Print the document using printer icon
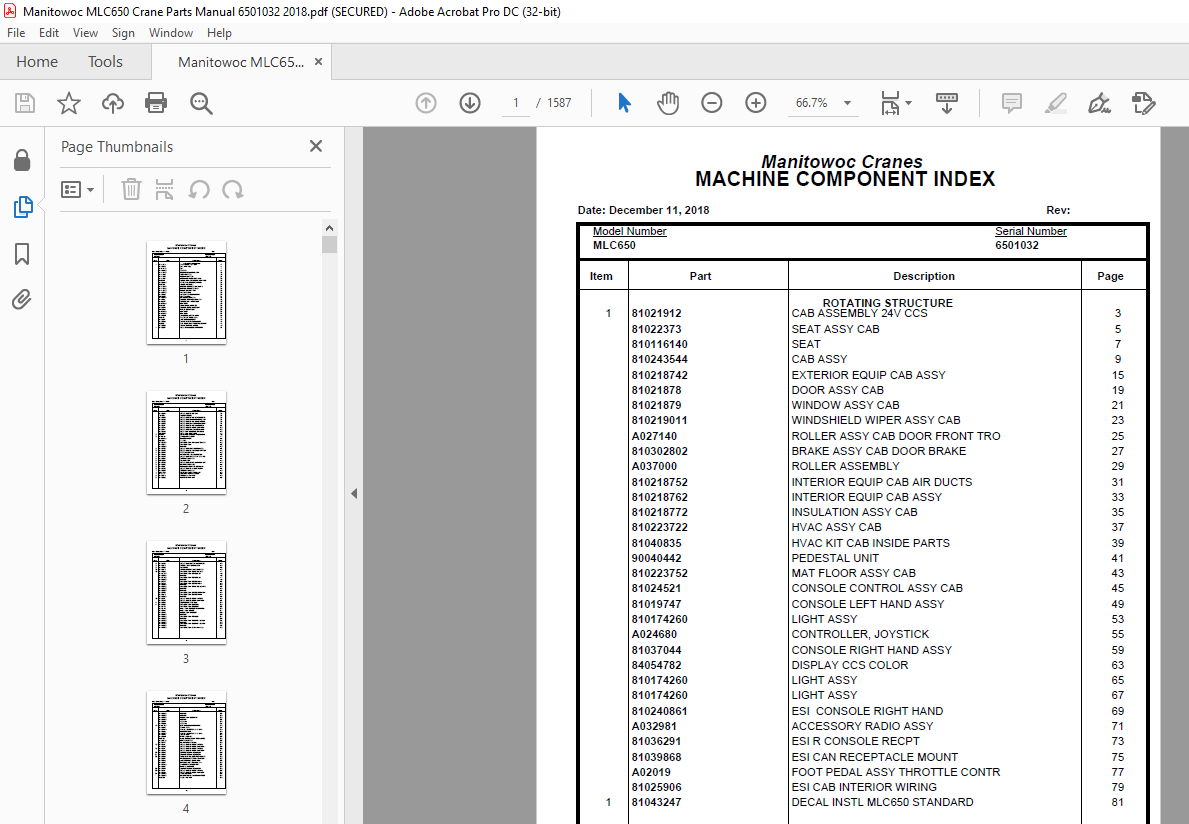Image resolution: width=1189 pixels, height=824 pixels. pos(156,103)
